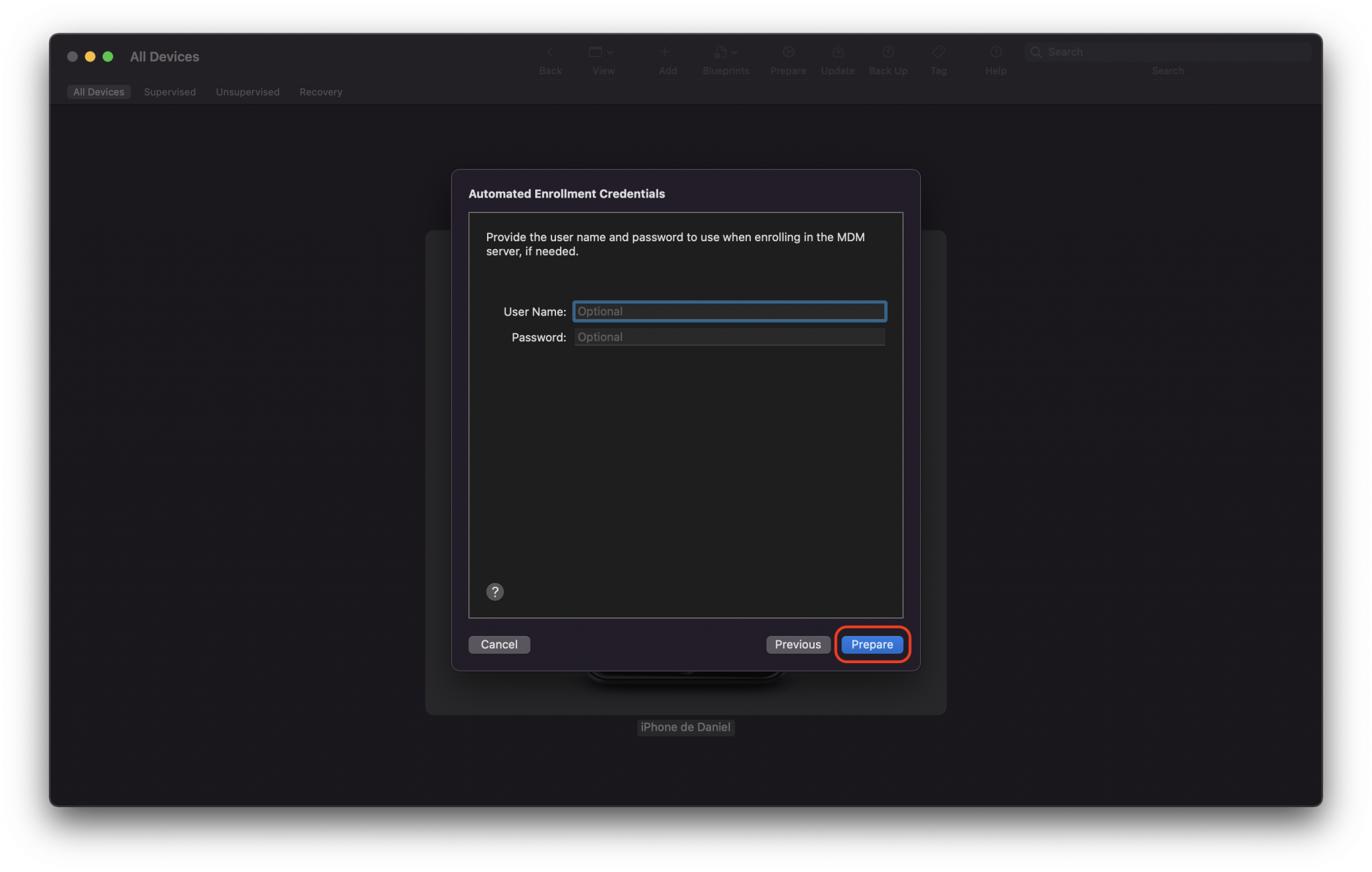Cancel the Automated Enrollment Credentials dialog

coord(498,644)
